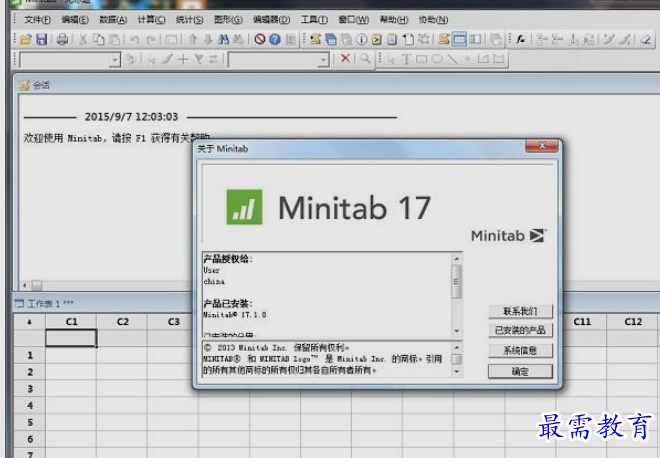Viewport: 660px width, 458px height.
Task: Click the Copy icon in toolbar
Action: [x=98, y=40]
